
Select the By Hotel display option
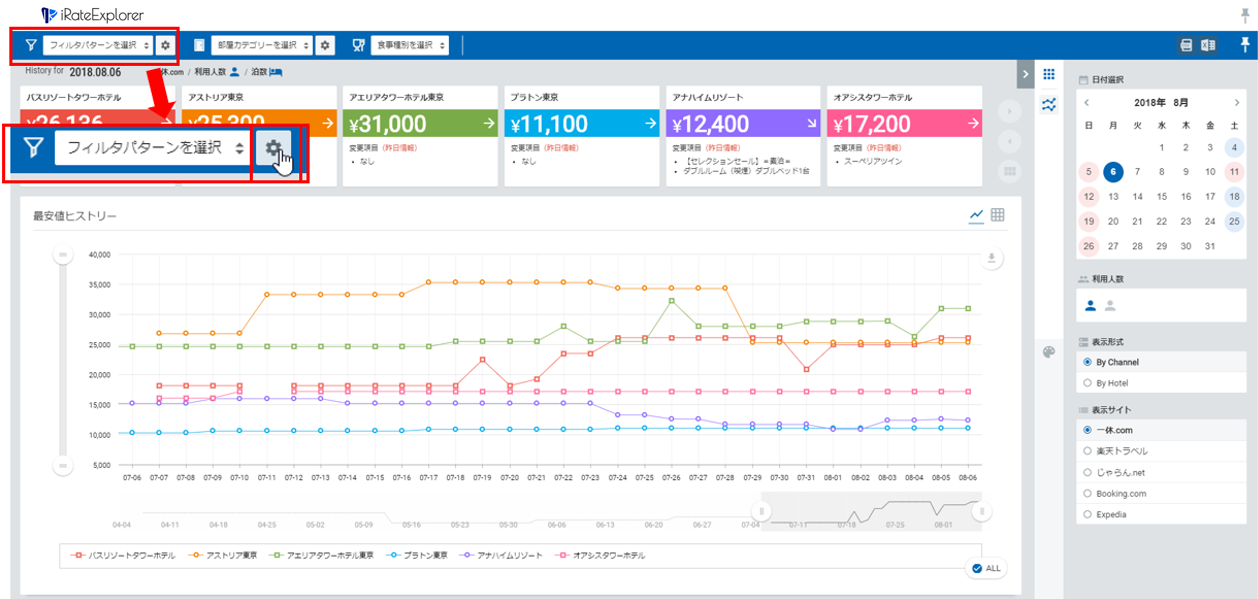pyautogui.click(x=1088, y=382)
